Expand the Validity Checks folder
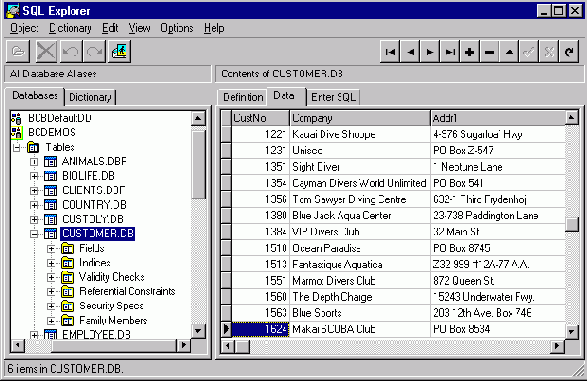This screenshot has width=587, height=381. click(51, 277)
